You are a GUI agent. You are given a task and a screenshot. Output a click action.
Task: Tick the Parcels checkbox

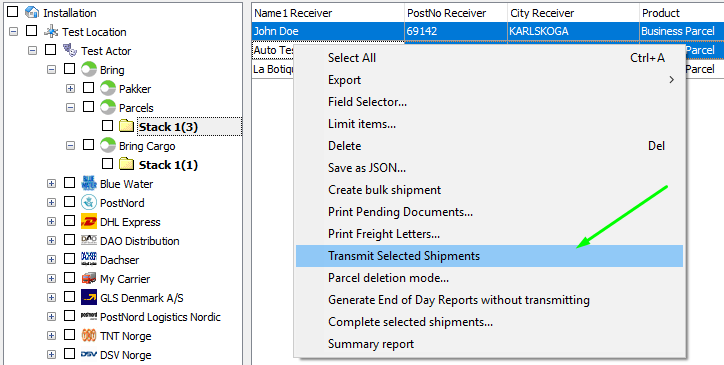click(89, 107)
